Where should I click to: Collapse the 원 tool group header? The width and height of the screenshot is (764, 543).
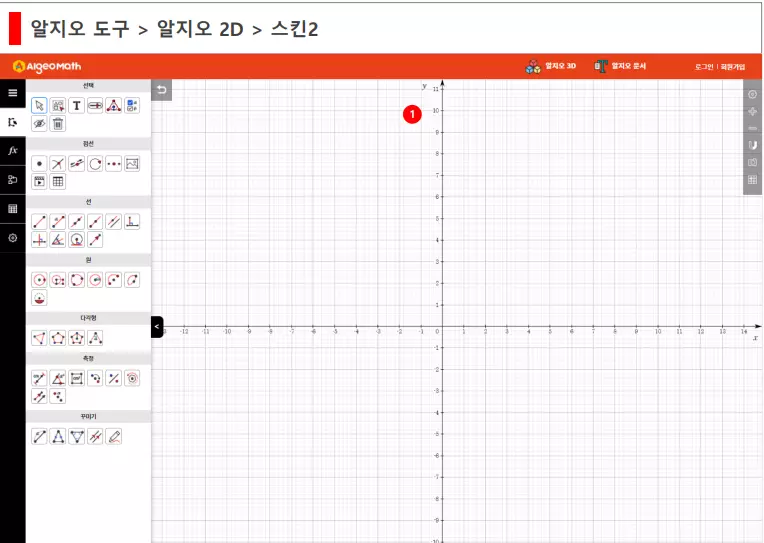click(x=88, y=260)
